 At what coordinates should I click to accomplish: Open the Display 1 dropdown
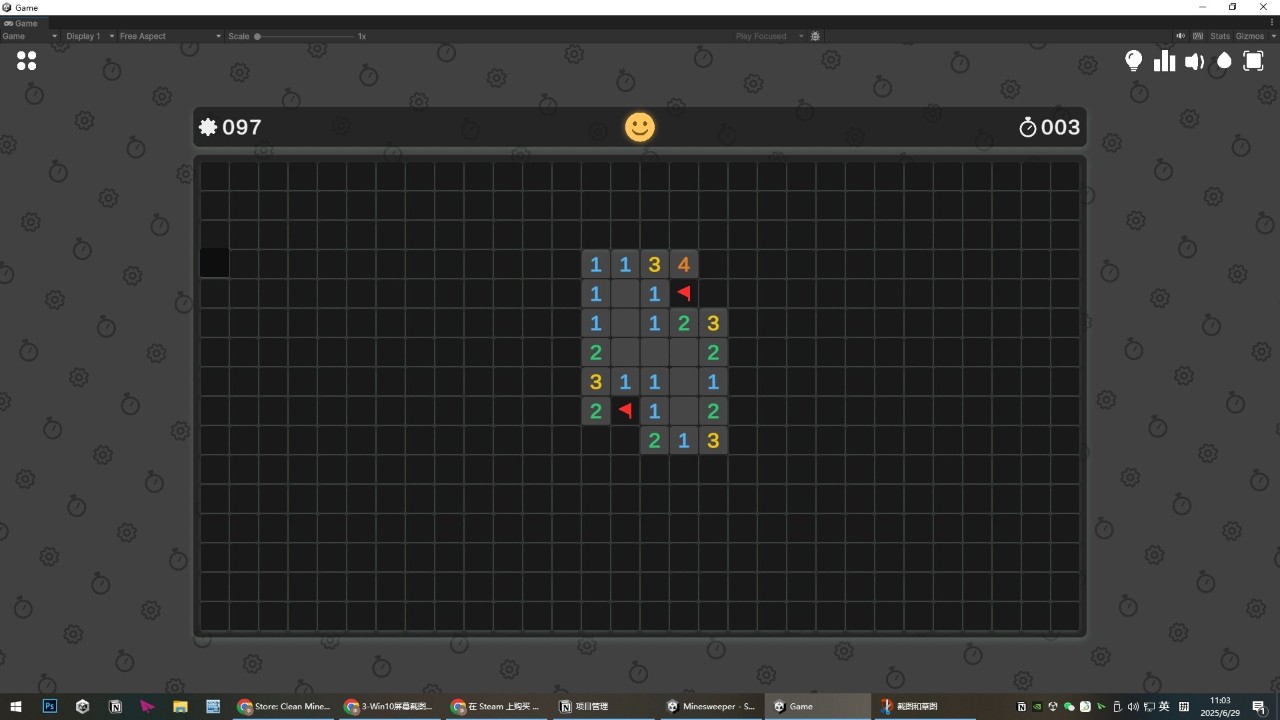tap(88, 36)
